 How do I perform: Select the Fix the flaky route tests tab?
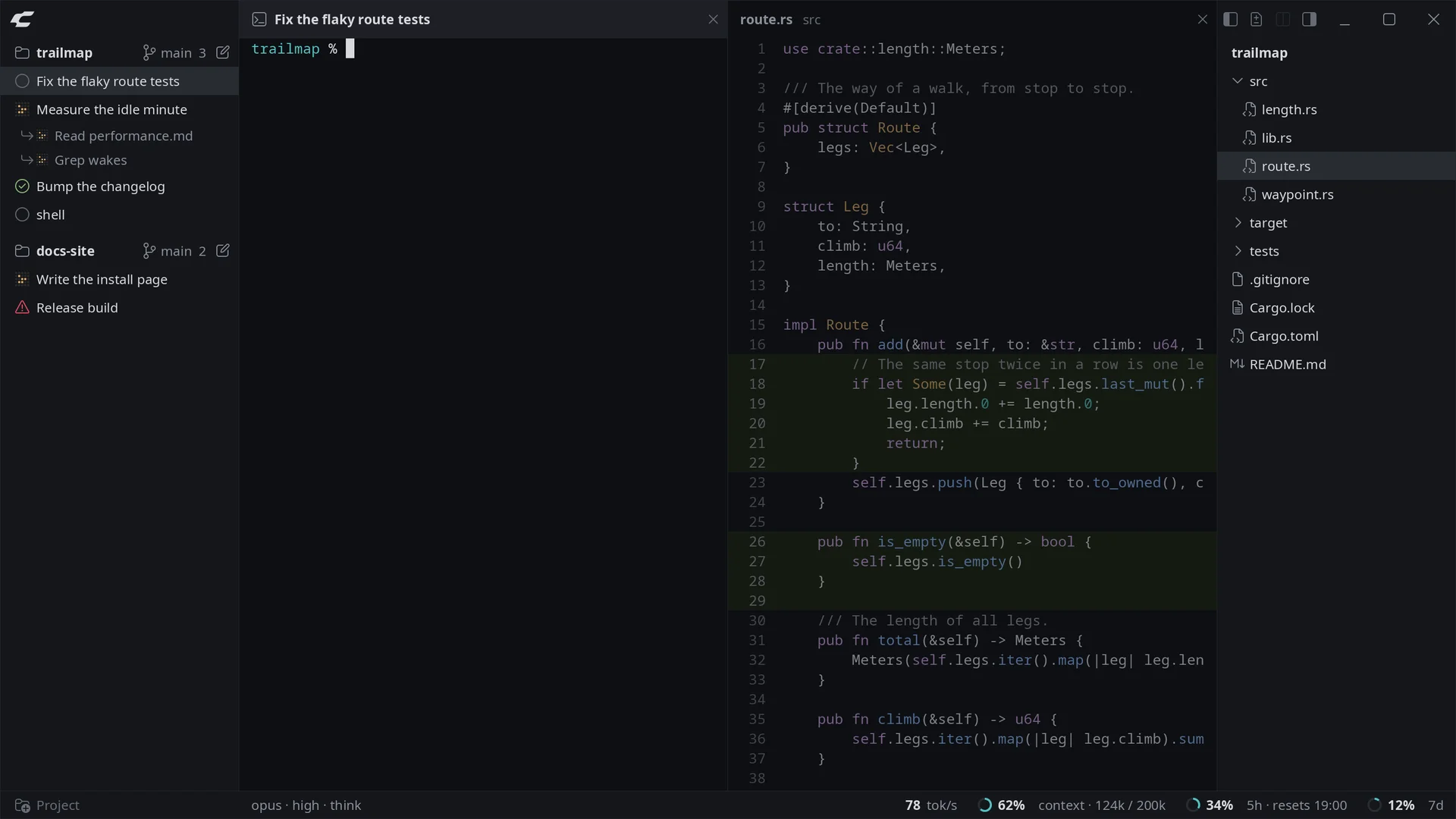(484, 20)
